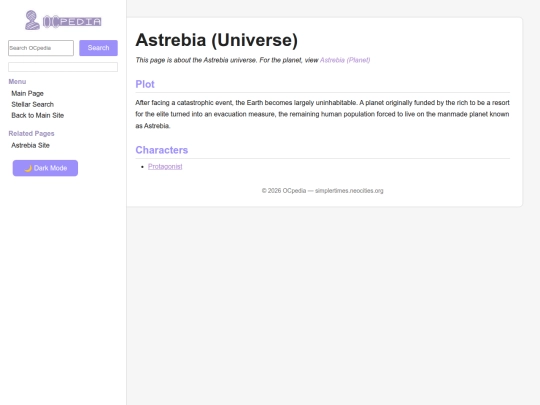The width and height of the screenshot is (540, 405).
Task: Click the Related Pages sidebar heading
Action: click(x=31, y=134)
